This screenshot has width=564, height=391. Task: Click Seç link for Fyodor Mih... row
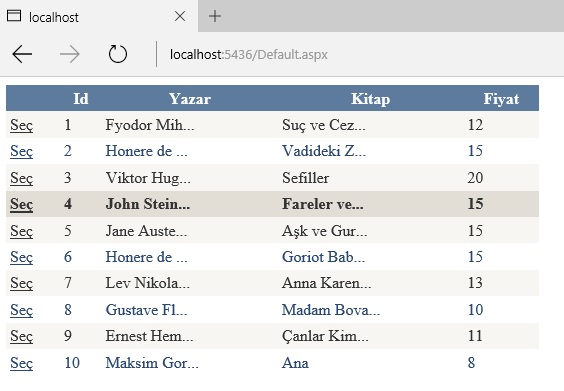(x=22, y=126)
